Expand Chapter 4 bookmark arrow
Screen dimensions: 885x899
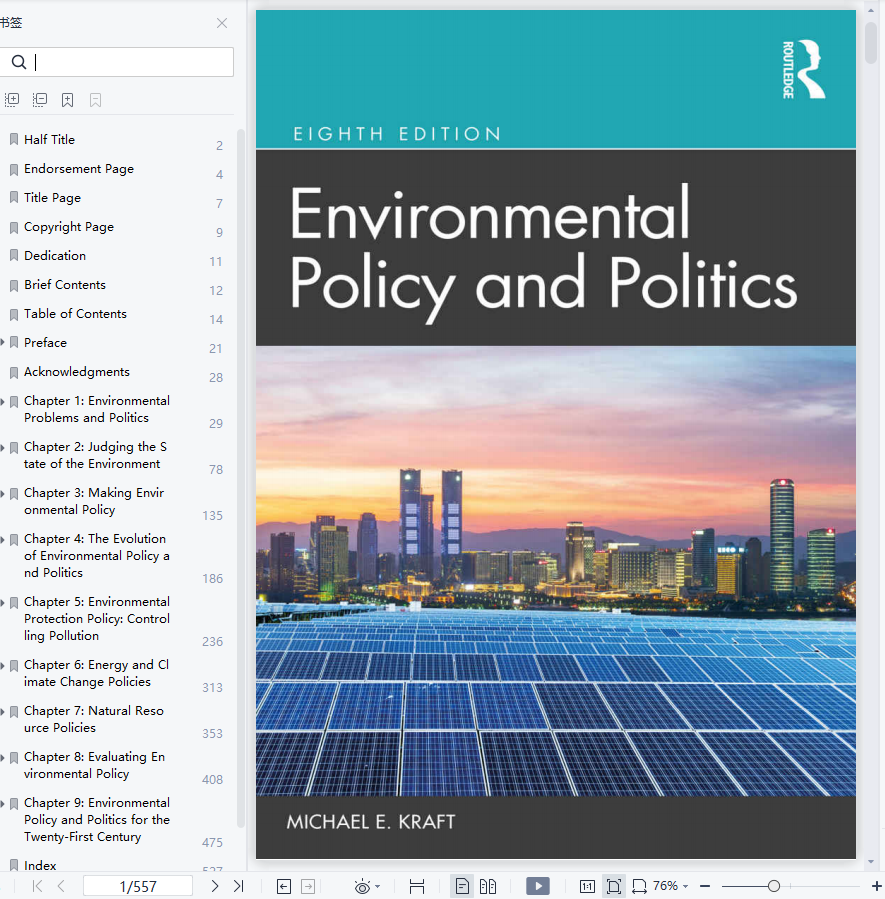coord(3,540)
